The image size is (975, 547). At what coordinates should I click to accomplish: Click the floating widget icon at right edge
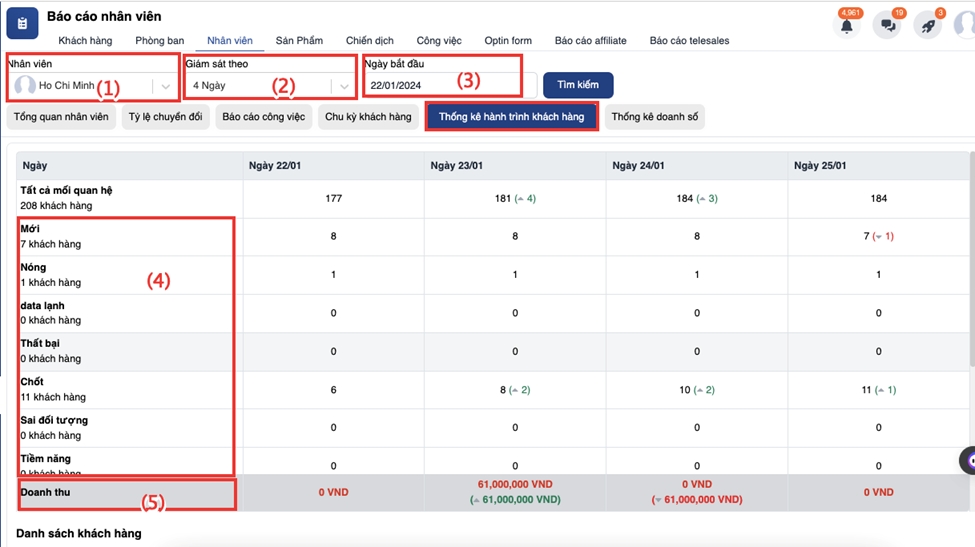pyautogui.click(x=968, y=461)
